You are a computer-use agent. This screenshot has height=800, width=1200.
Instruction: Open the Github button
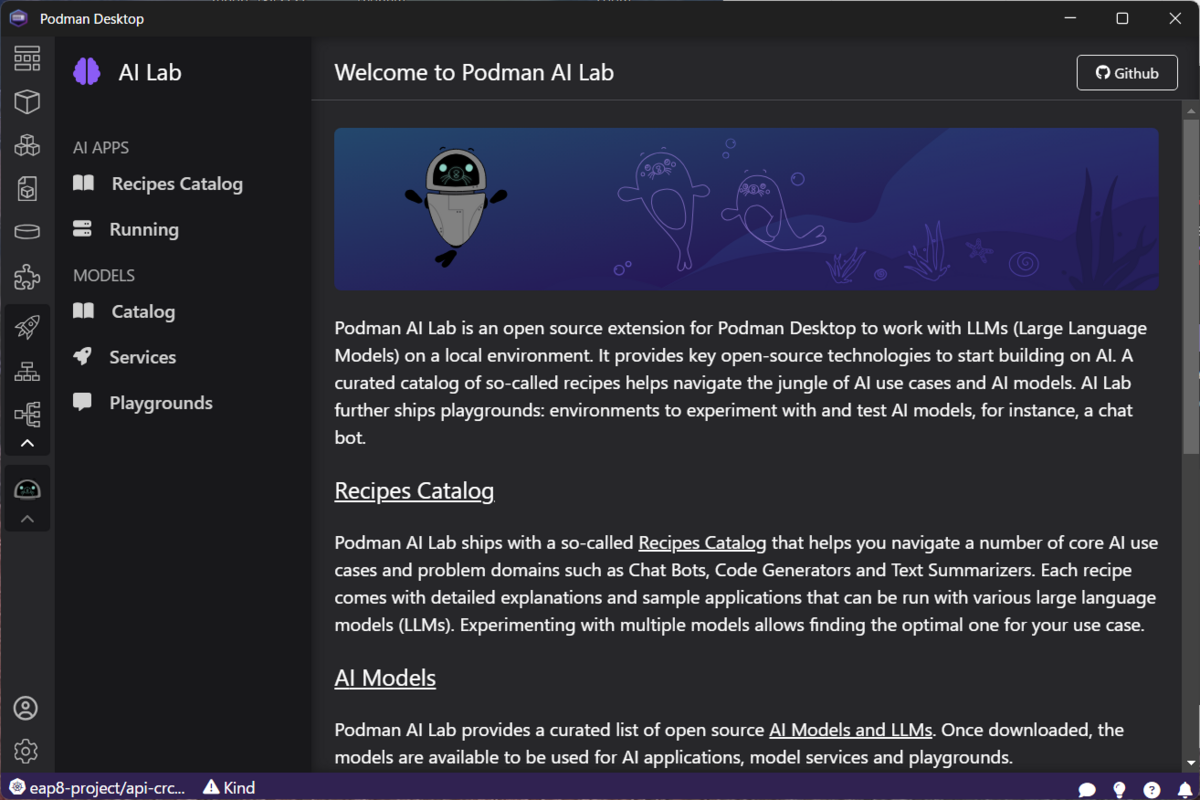tap(1127, 73)
